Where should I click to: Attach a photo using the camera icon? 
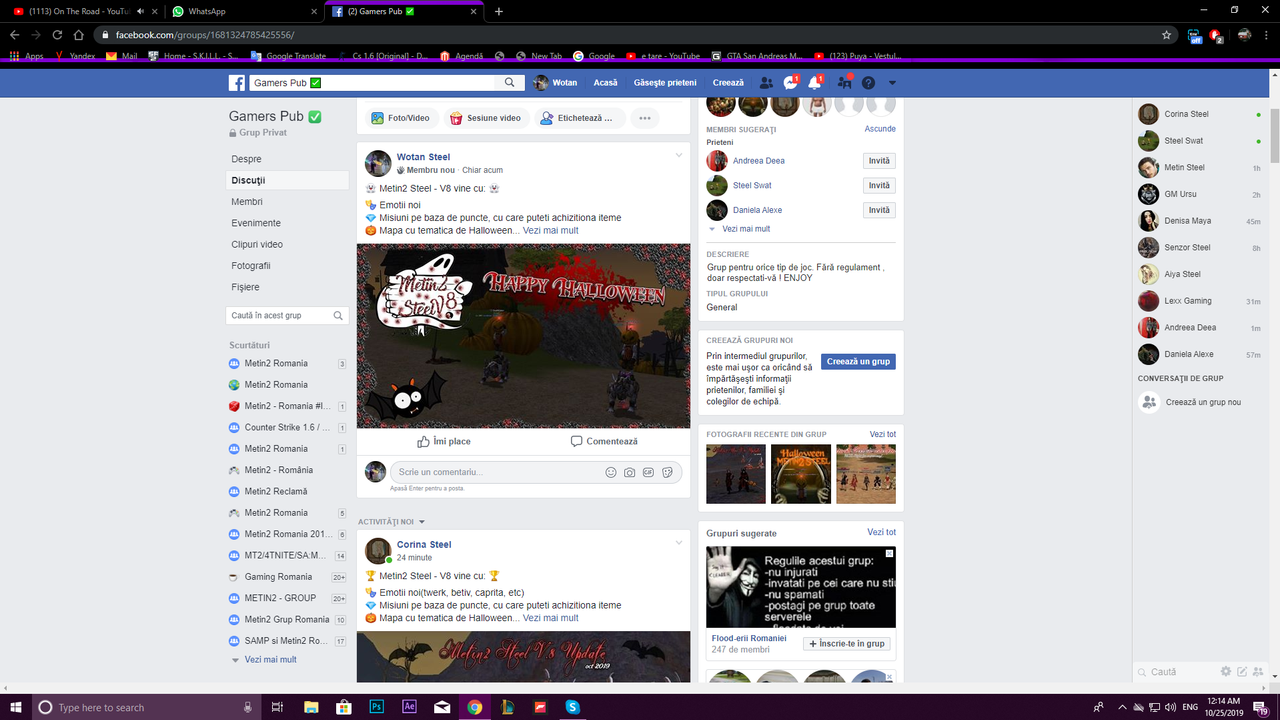click(x=629, y=472)
